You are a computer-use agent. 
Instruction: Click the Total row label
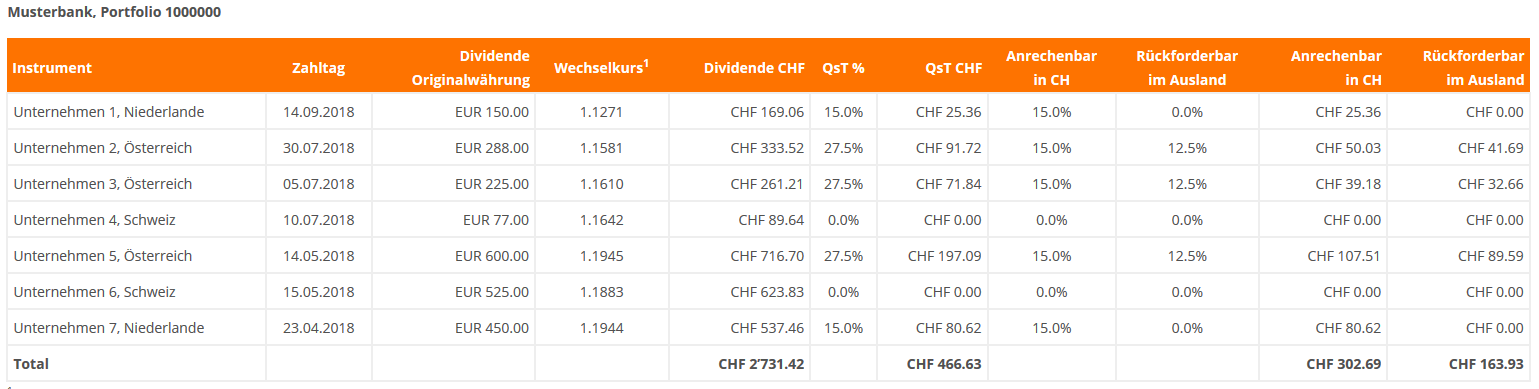pos(30,364)
